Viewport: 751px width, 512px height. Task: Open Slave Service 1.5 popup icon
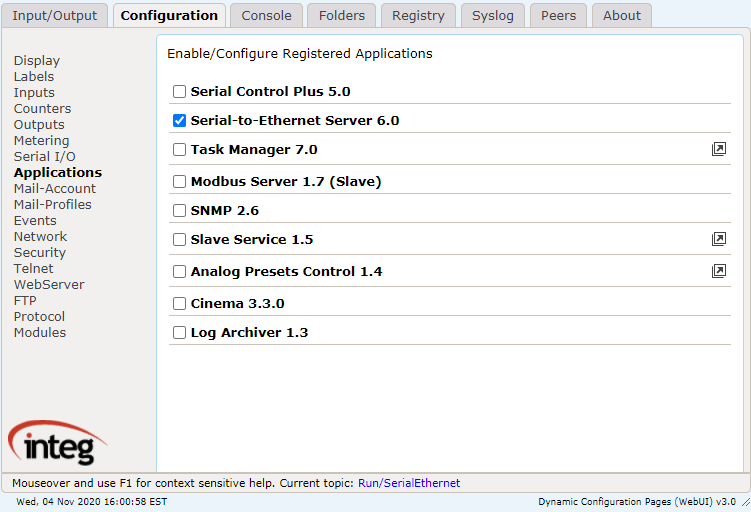pyautogui.click(x=718, y=239)
